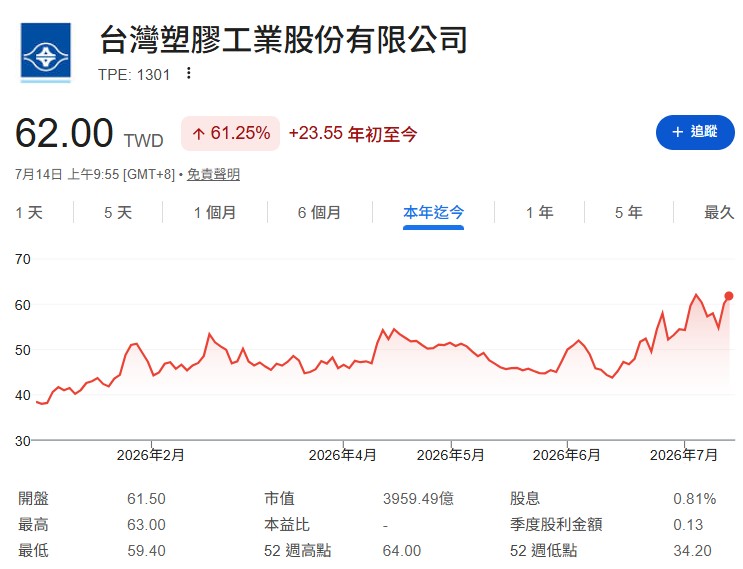
Task: Click the ticker text TPE: 1301
Action: pyautogui.click(x=134, y=75)
